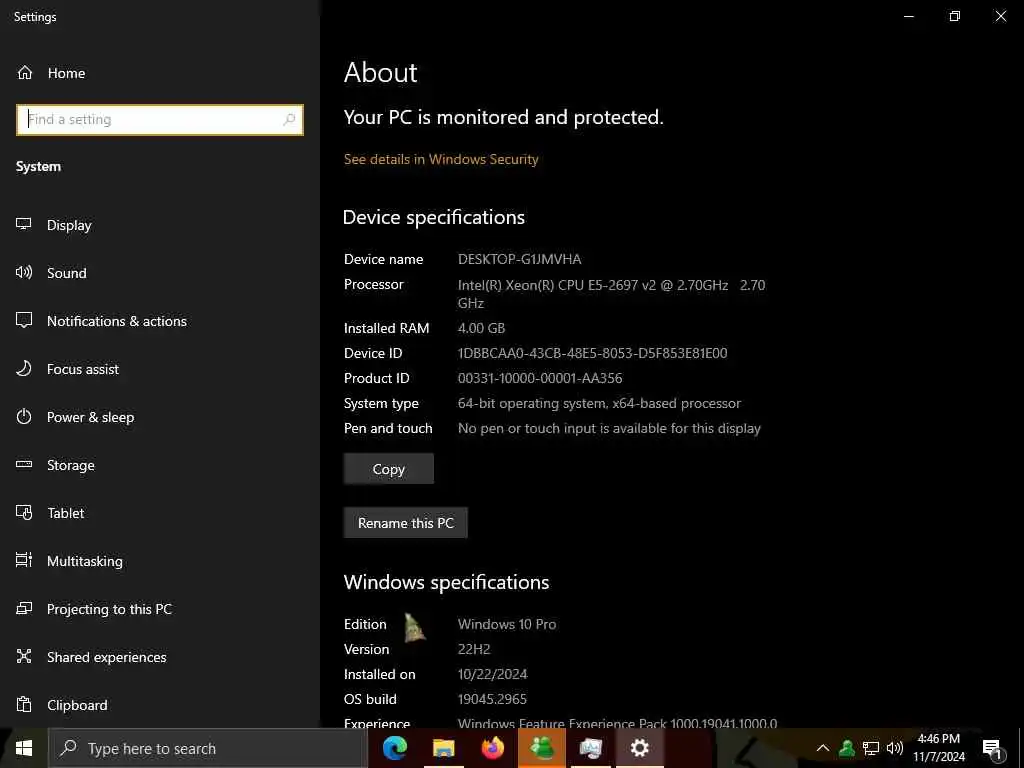Click the Display monitor icon
1024x768 pixels.
tap(24, 225)
